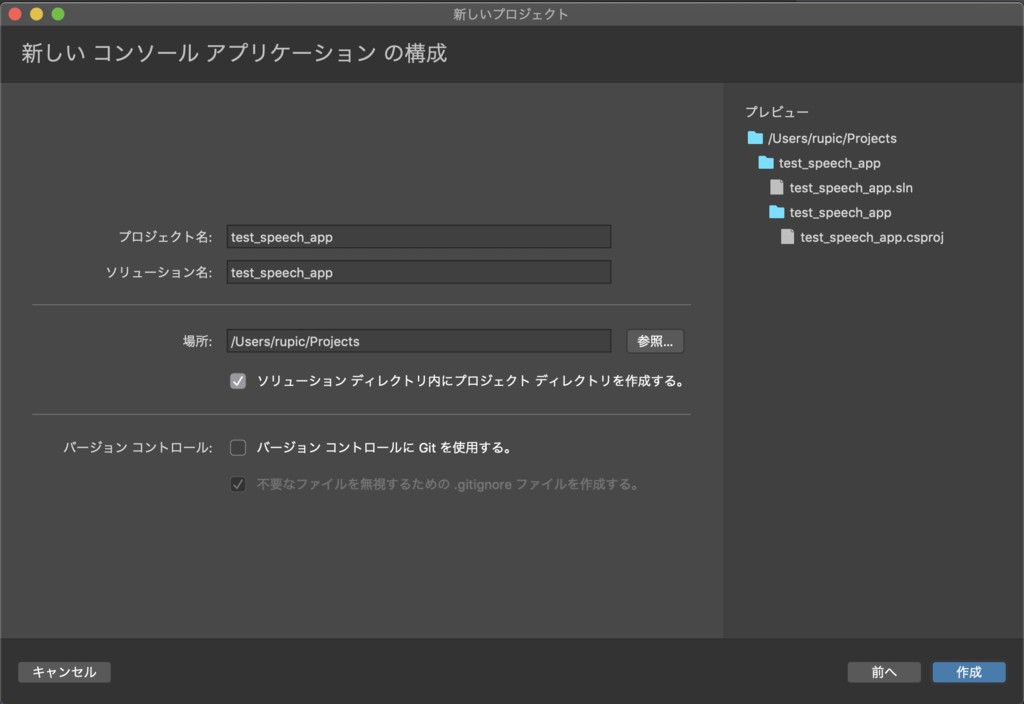This screenshot has height=704, width=1024.
Task: Select the /Users/rupic/Projects entry in preview
Action: coord(832,138)
